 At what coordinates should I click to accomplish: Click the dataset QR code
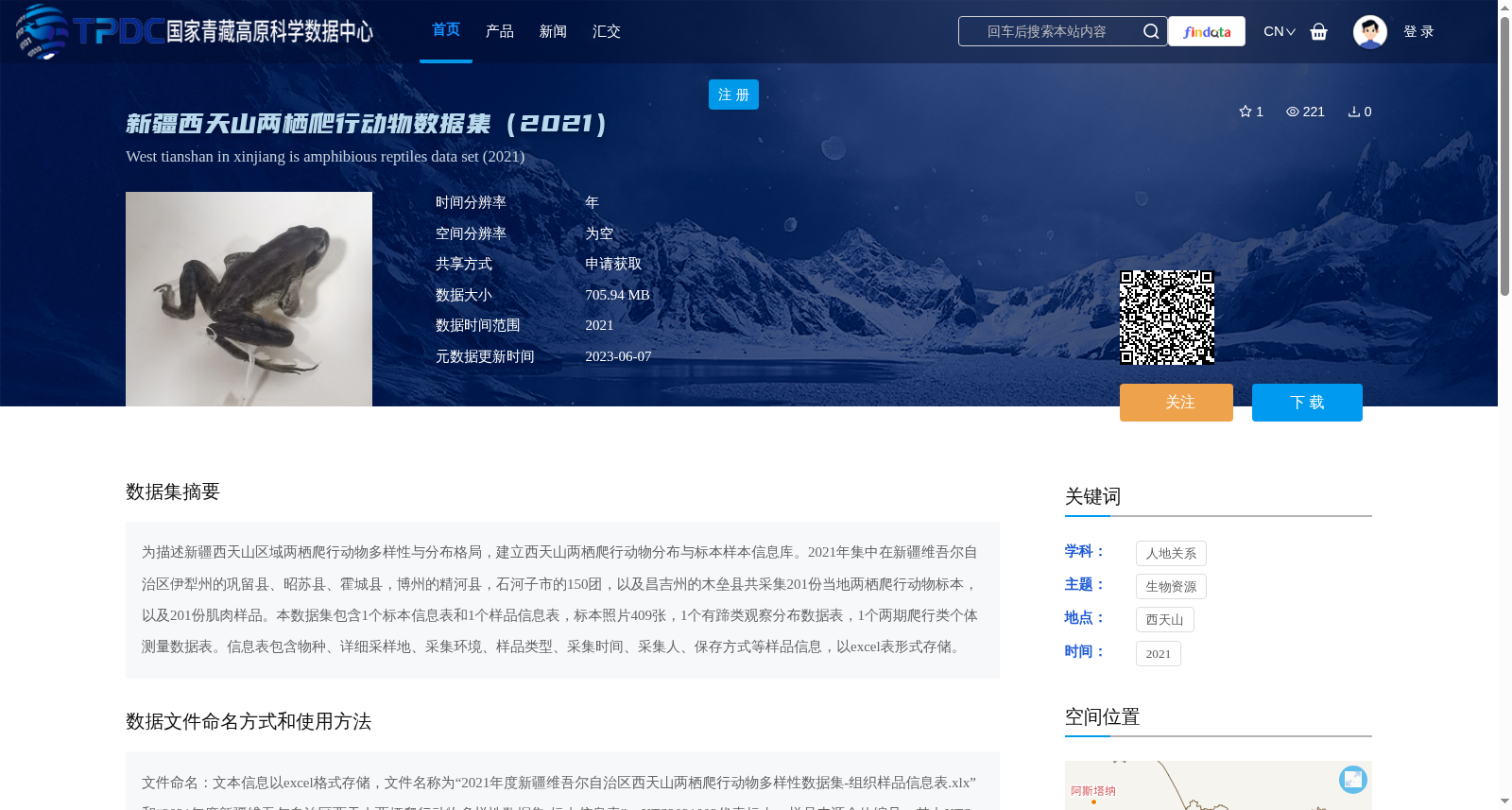tap(1167, 318)
